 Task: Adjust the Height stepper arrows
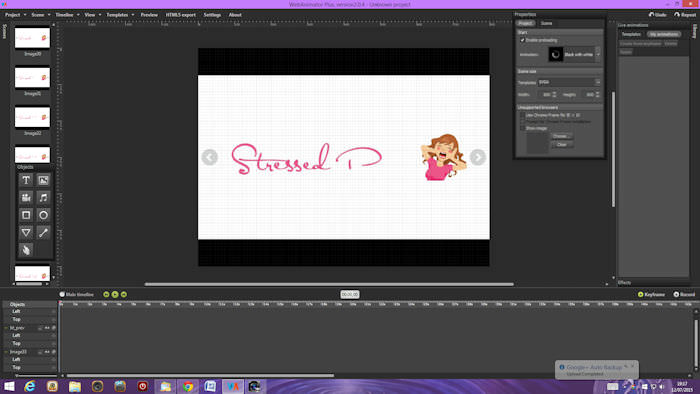pyautogui.click(x=597, y=95)
